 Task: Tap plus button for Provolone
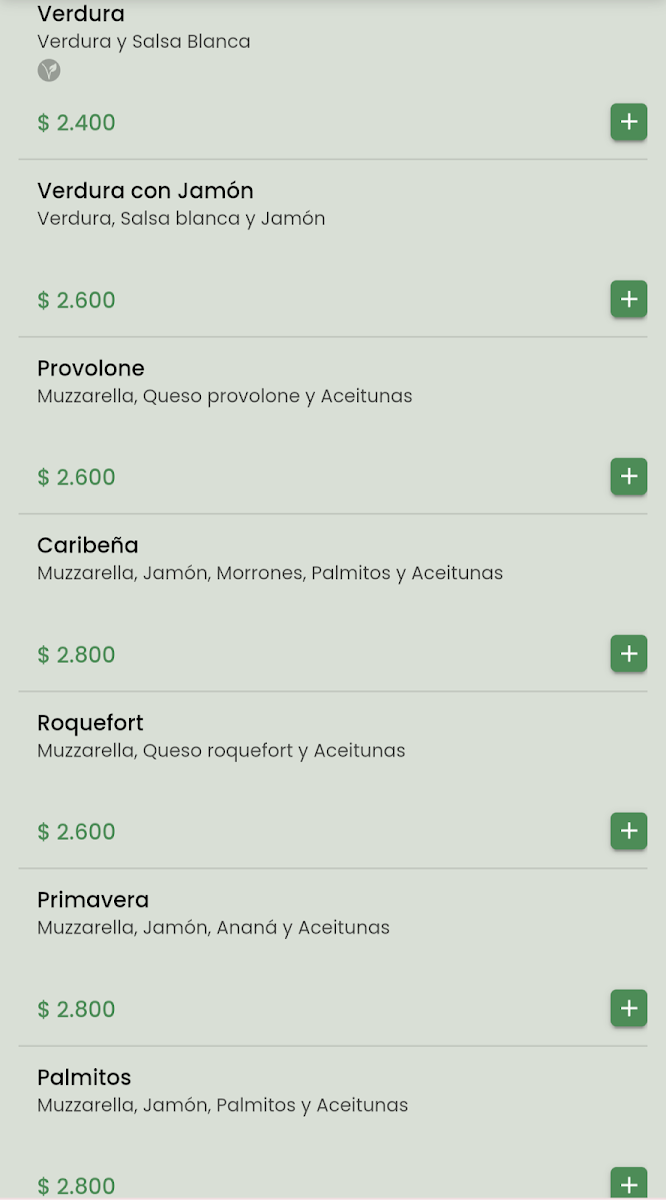coord(628,476)
